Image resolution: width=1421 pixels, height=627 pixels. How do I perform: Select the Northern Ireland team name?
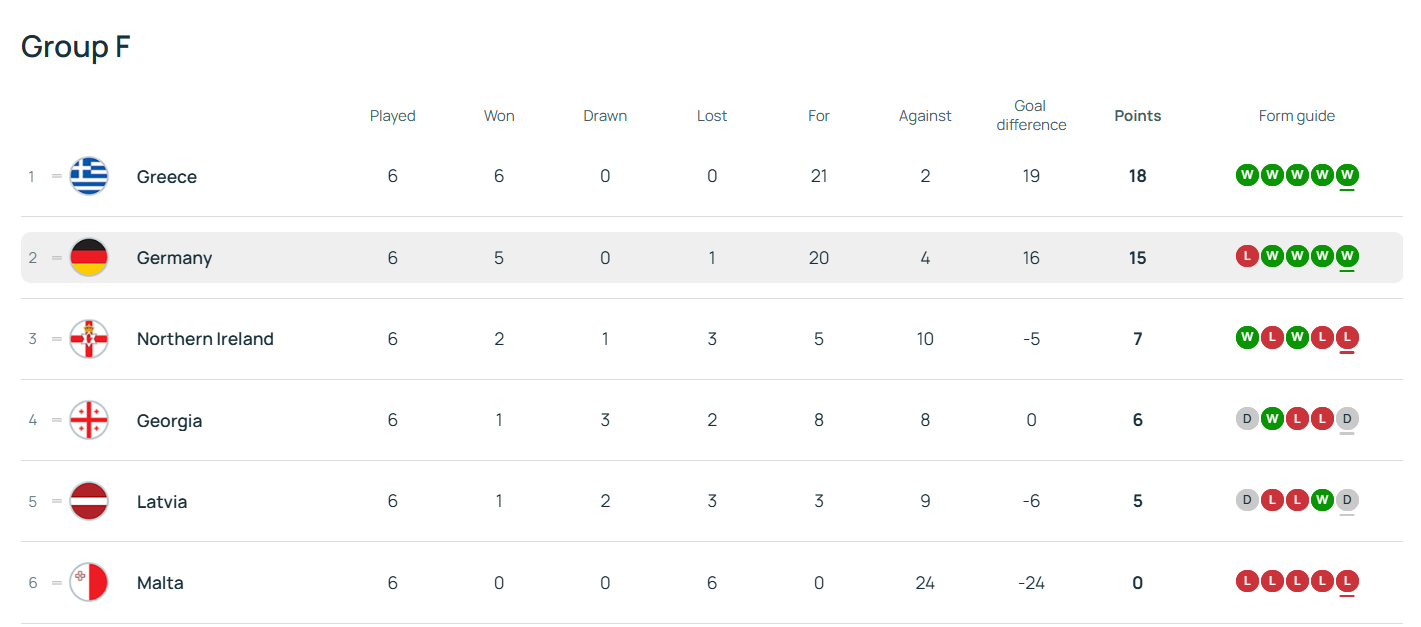pyautogui.click(x=205, y=339)
